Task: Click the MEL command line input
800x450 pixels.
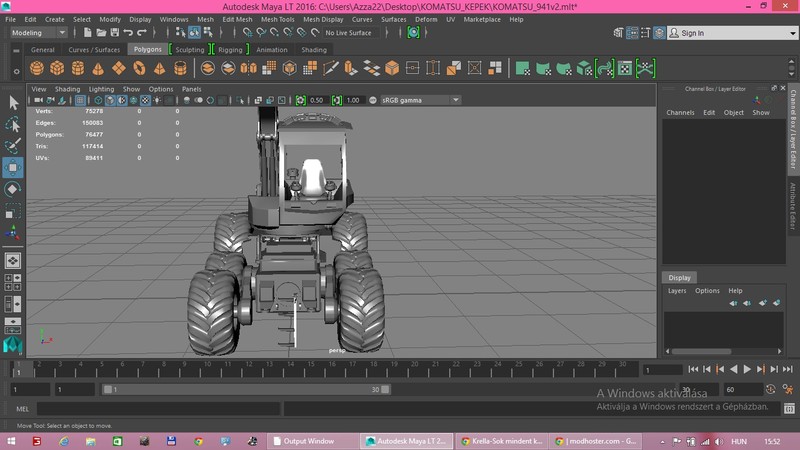Action: coord(159,409)
